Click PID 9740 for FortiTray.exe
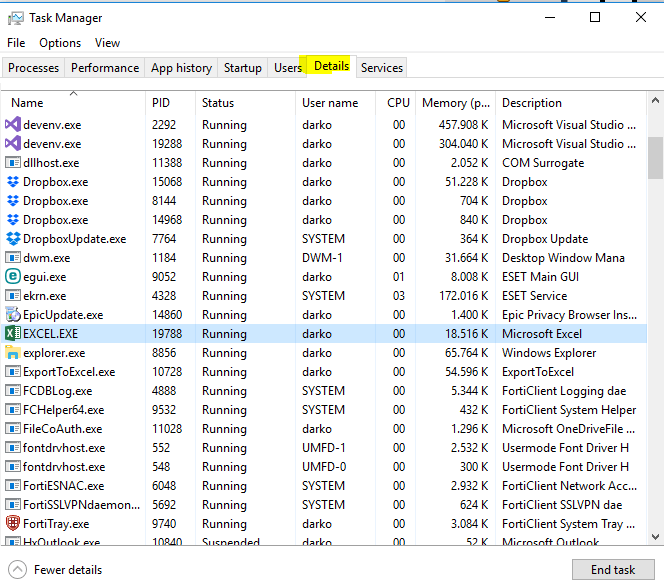 tap(164, 523)
